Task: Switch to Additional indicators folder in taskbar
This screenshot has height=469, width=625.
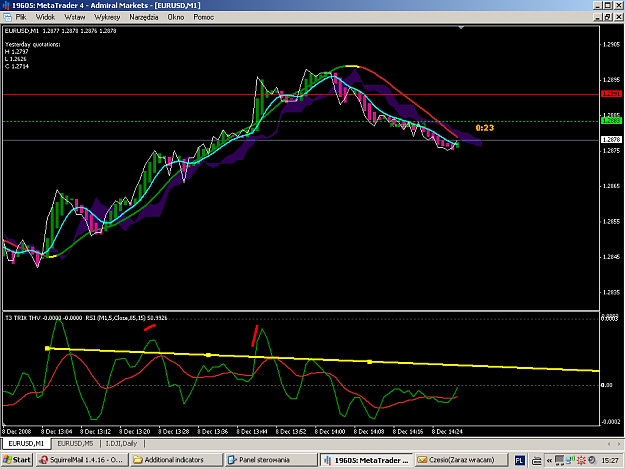Action: 176,460
